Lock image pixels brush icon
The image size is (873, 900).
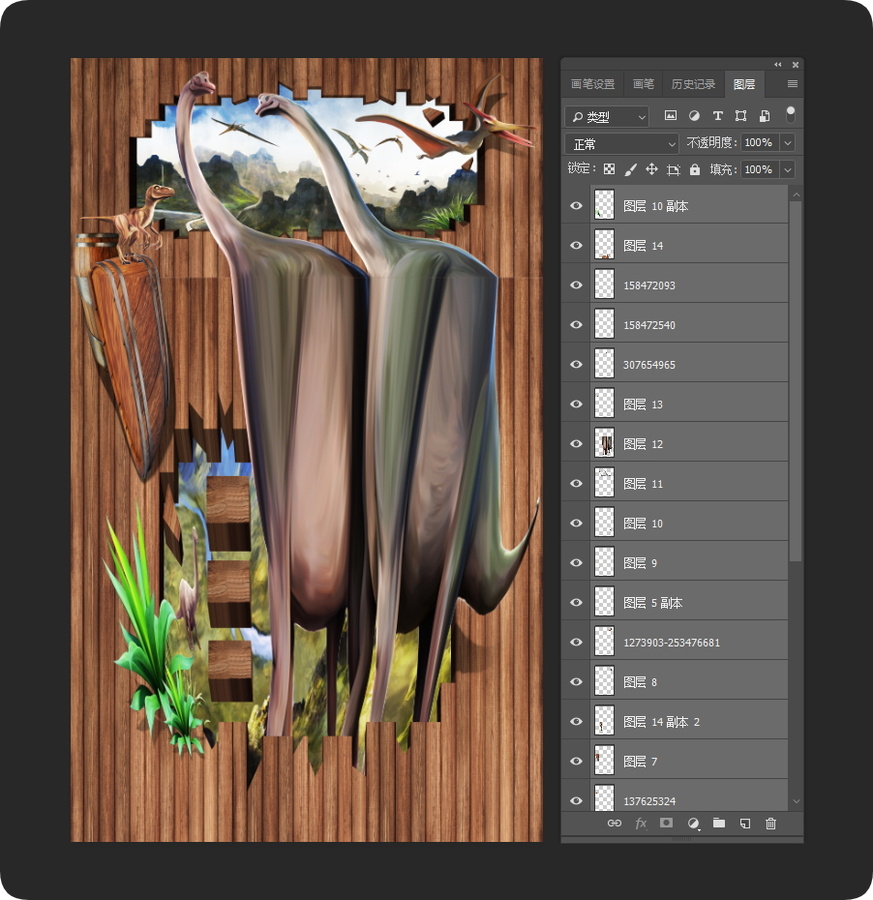pyautogui.click(x=630, y=169)
